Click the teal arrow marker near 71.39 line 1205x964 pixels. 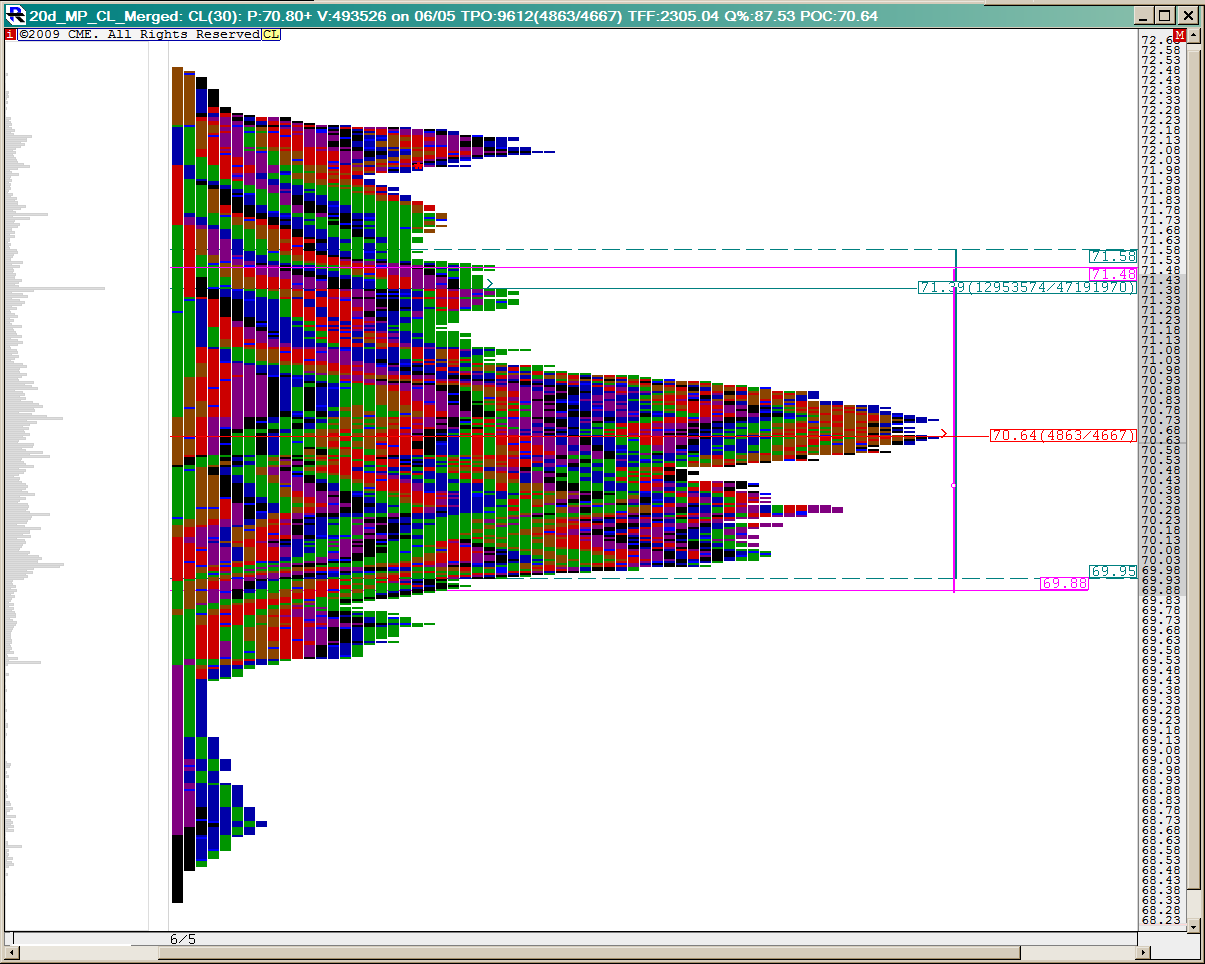(x=489, y=284)
